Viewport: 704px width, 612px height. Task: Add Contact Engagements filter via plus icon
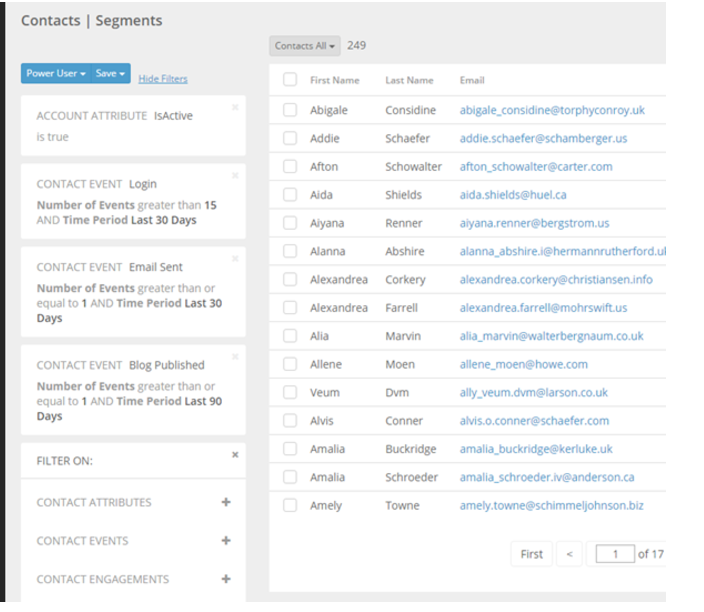[x=226, y=579]
